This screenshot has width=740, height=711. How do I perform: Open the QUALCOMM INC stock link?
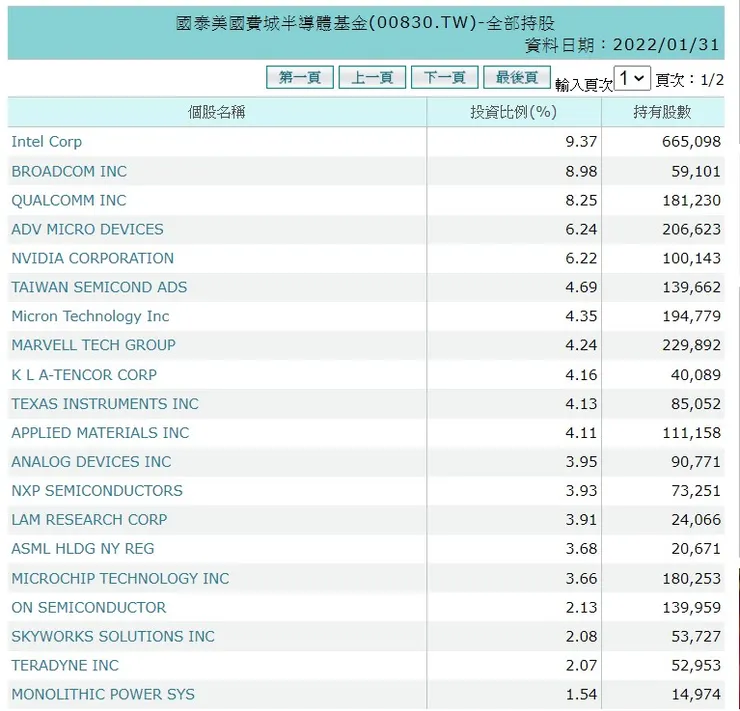pyautogui.click(x=69, y=200)
